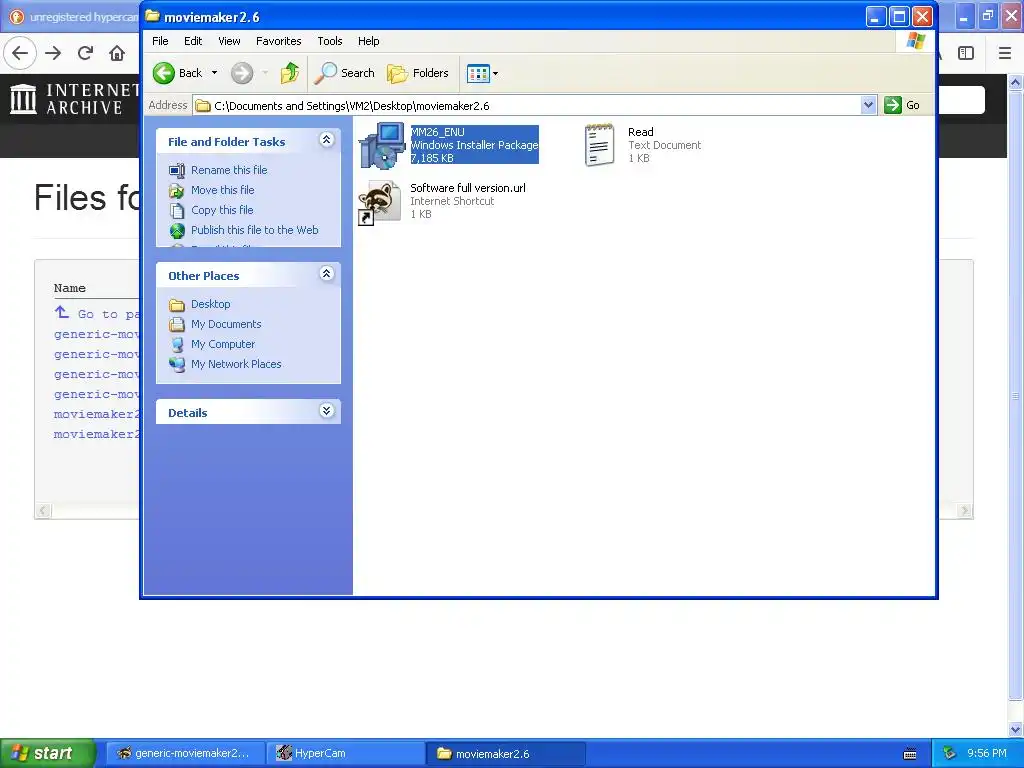The height and width of the screenshot is (768, 1024).
Task: Click the My Documents icon in Other Places
Action: (177, 325)
